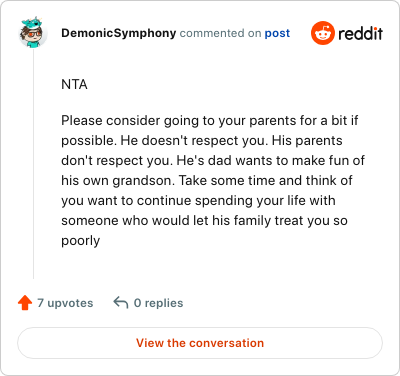400x376 pixels.
Task: Click the reply arrow icon
Action: [x=121, y=302]
